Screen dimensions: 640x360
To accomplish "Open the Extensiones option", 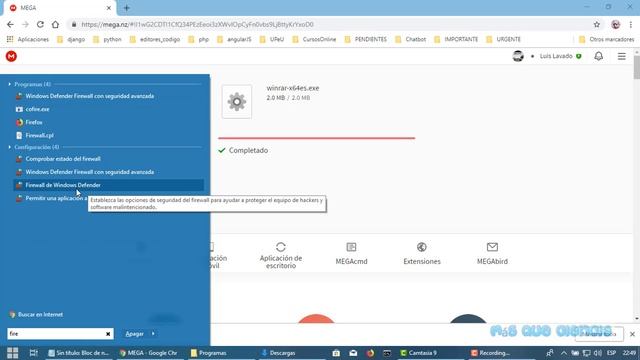I will (x=422, y=253).
